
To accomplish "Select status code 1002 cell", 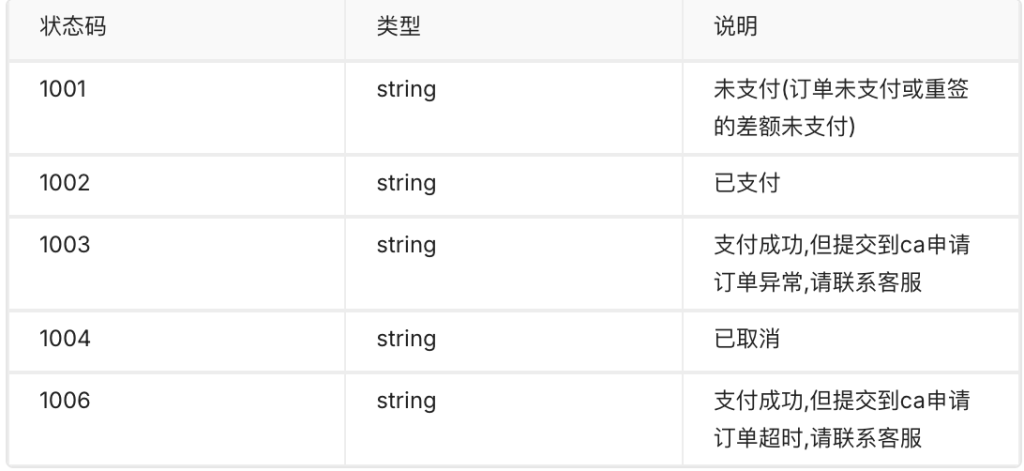I will [x=65, y=183].
